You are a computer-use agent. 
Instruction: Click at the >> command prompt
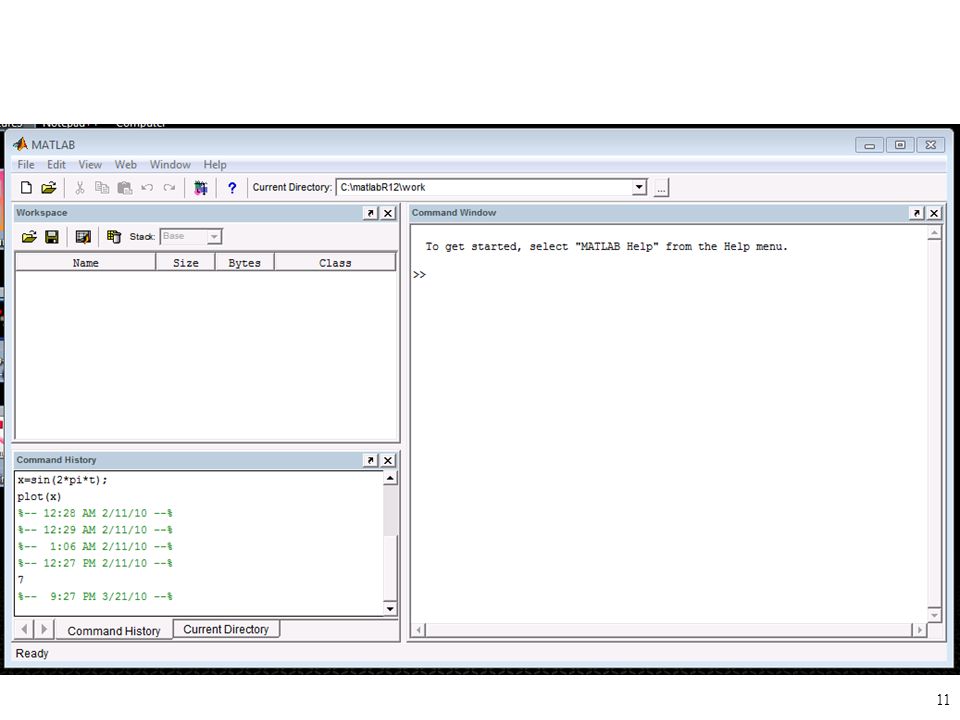pyautogui.click(x=419, y=274)
